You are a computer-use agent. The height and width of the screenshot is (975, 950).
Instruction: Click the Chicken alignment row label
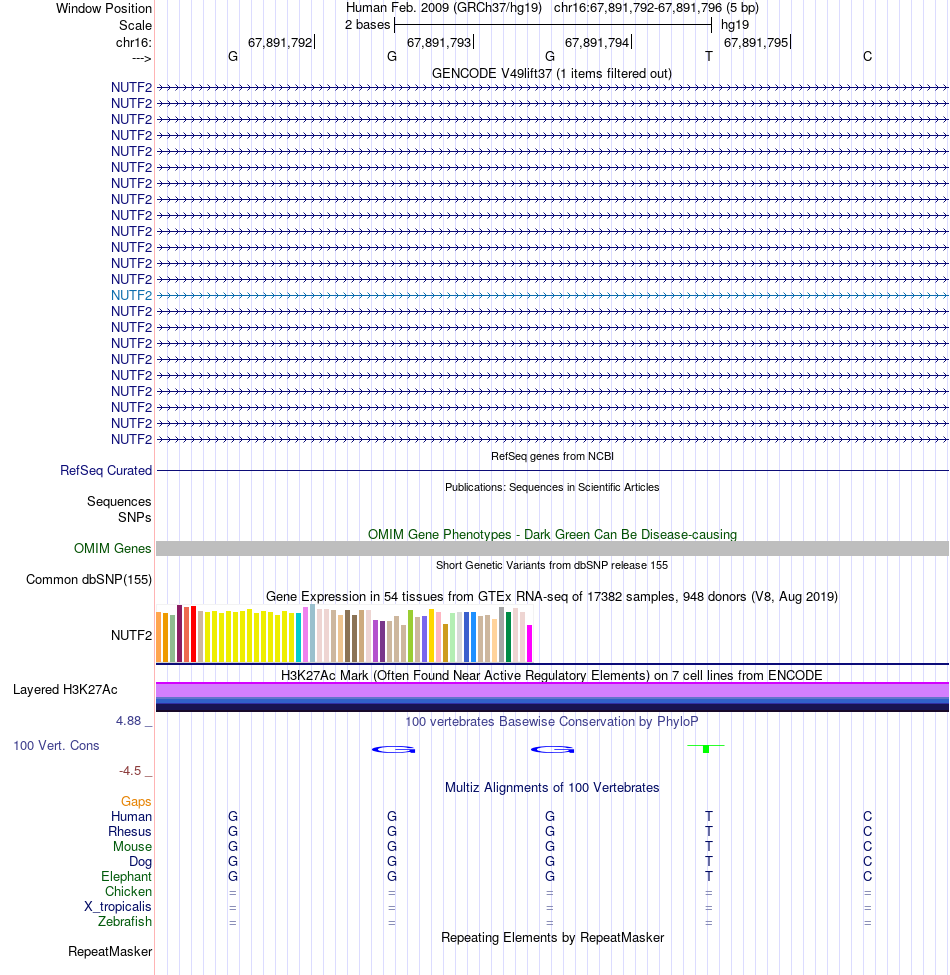click(128, 891)
